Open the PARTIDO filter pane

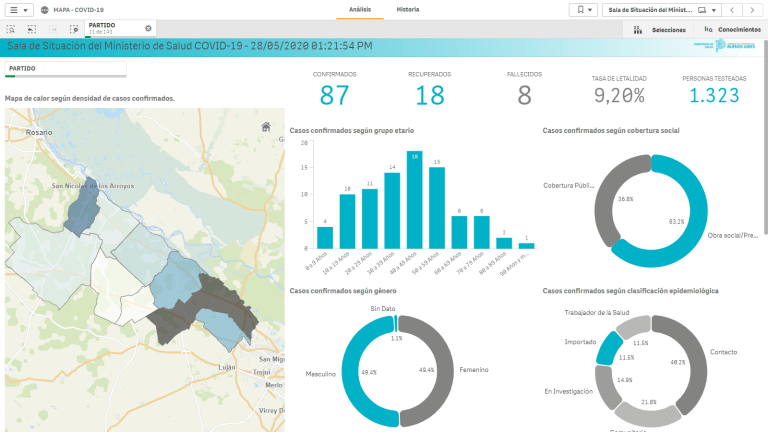click(x=65, y=69)
